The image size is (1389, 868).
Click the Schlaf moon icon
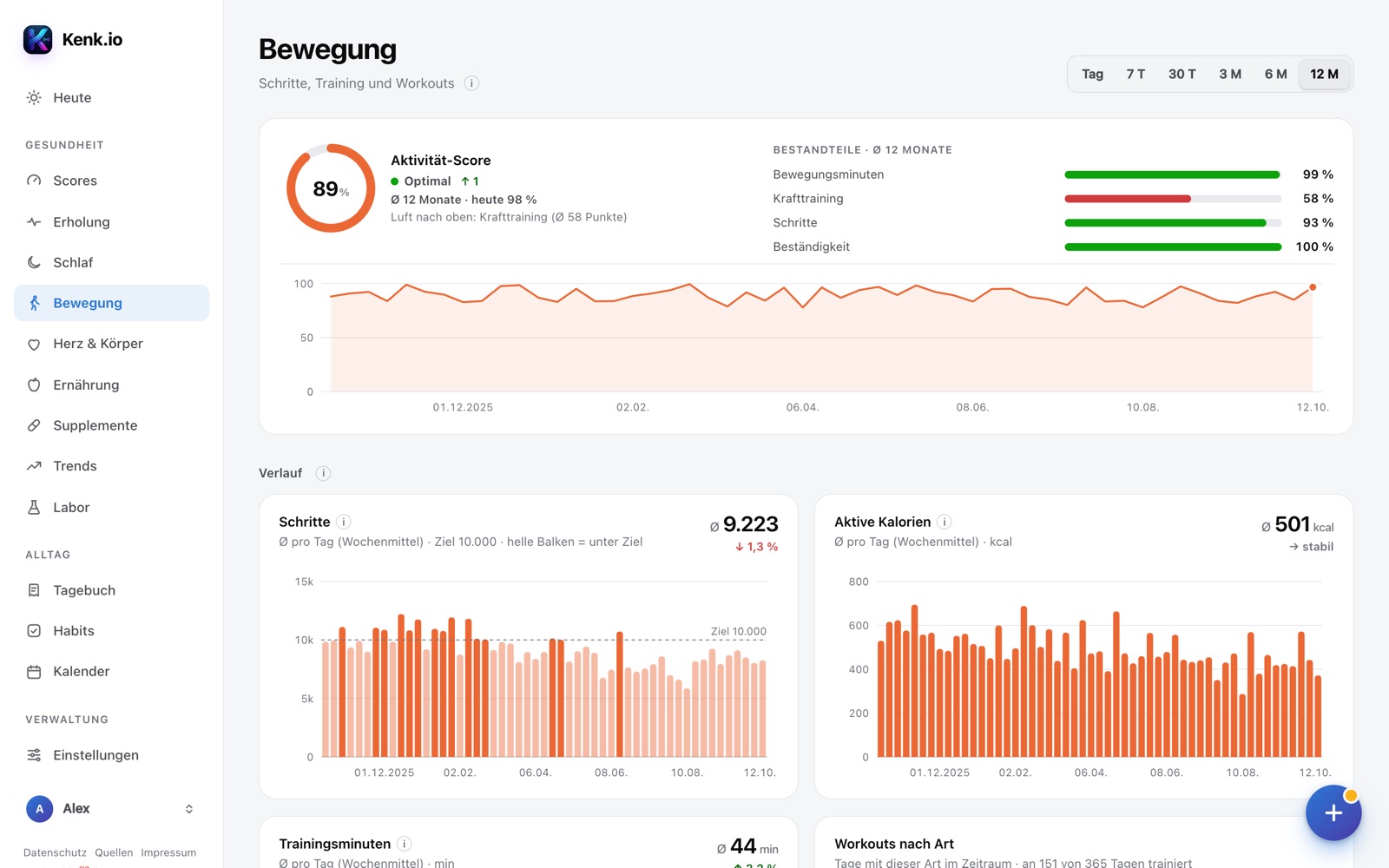[34, 262]
